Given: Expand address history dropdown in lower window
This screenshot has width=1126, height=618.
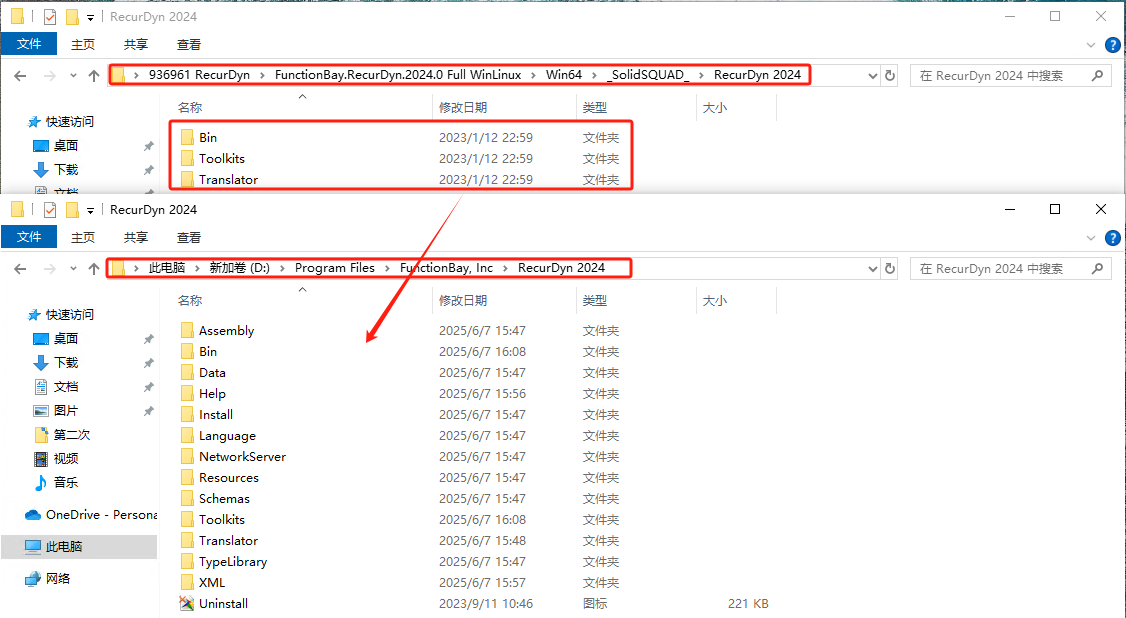Looking at the screenshot, I should coord(873,268).
